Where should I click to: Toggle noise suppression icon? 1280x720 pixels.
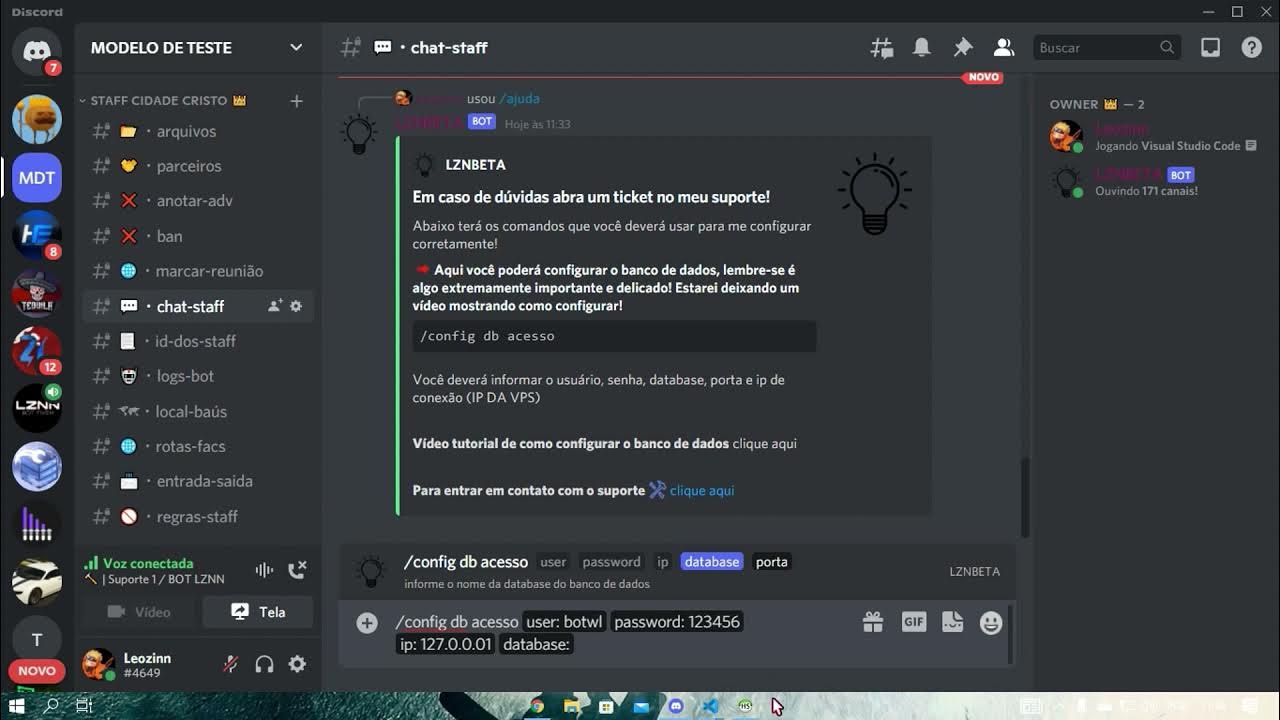coord(264,570)
